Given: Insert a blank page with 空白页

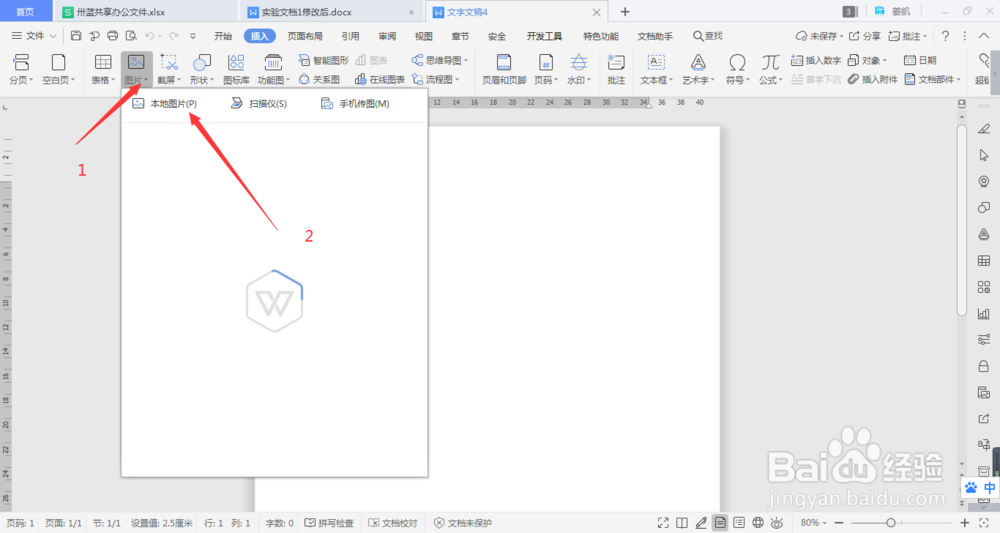Looking at the screenshot, I should (x=58, y=69).
